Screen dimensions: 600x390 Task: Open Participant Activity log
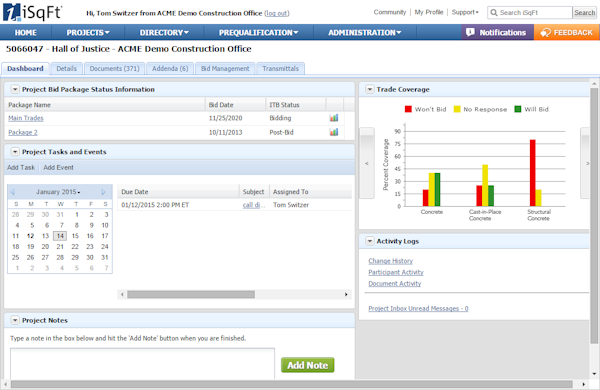tap(396, 272)
